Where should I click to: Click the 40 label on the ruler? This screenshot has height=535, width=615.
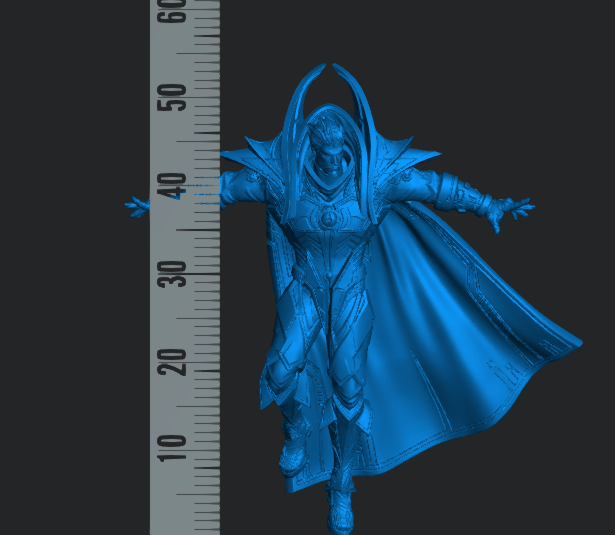point(177,186)
